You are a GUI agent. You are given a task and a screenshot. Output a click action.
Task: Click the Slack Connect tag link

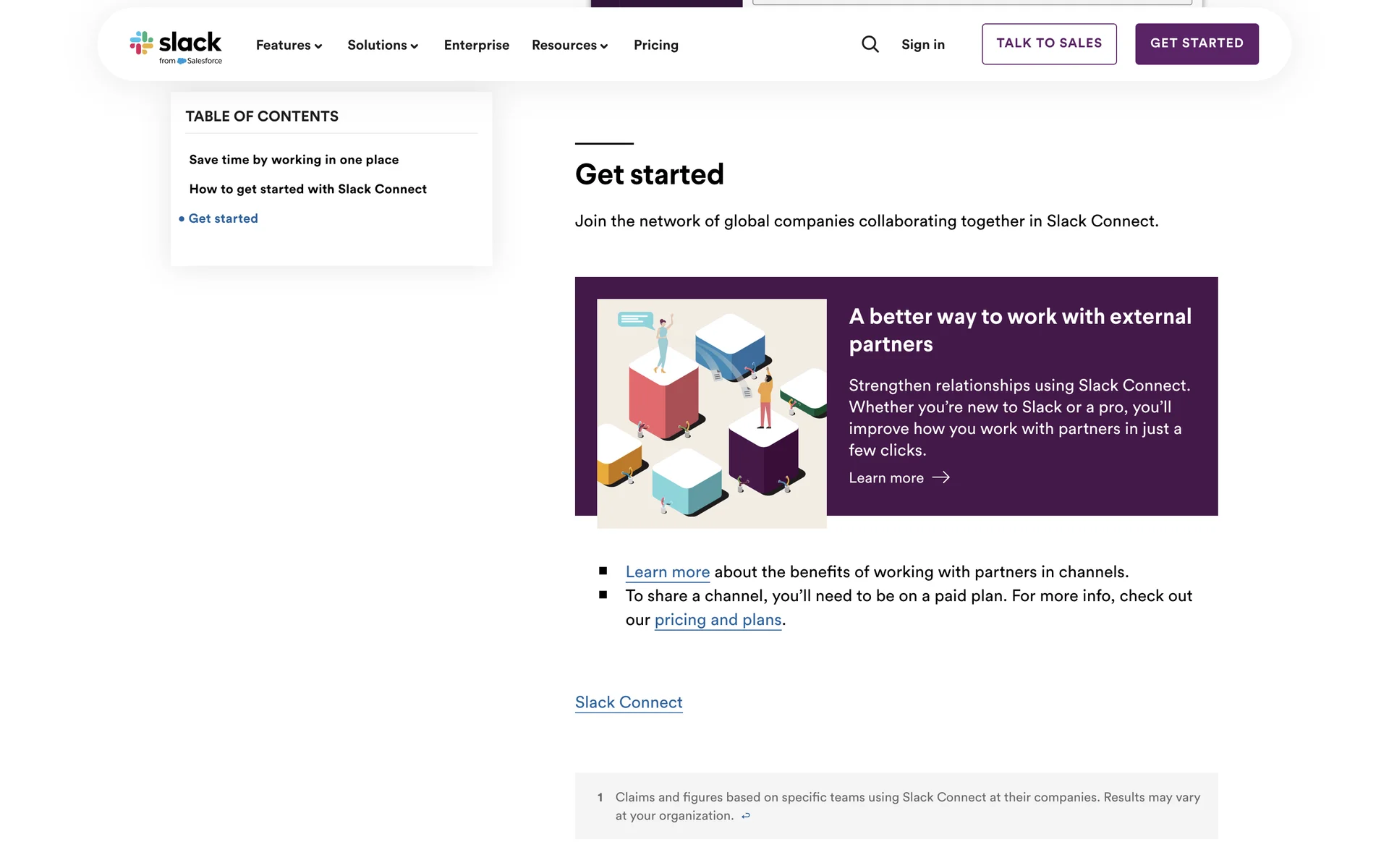coord(629,702)
